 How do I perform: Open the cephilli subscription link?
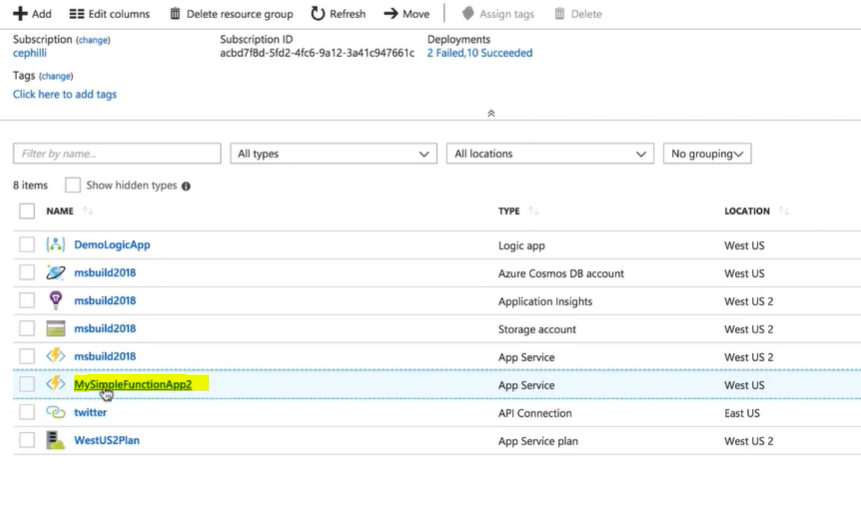[30, 53]
